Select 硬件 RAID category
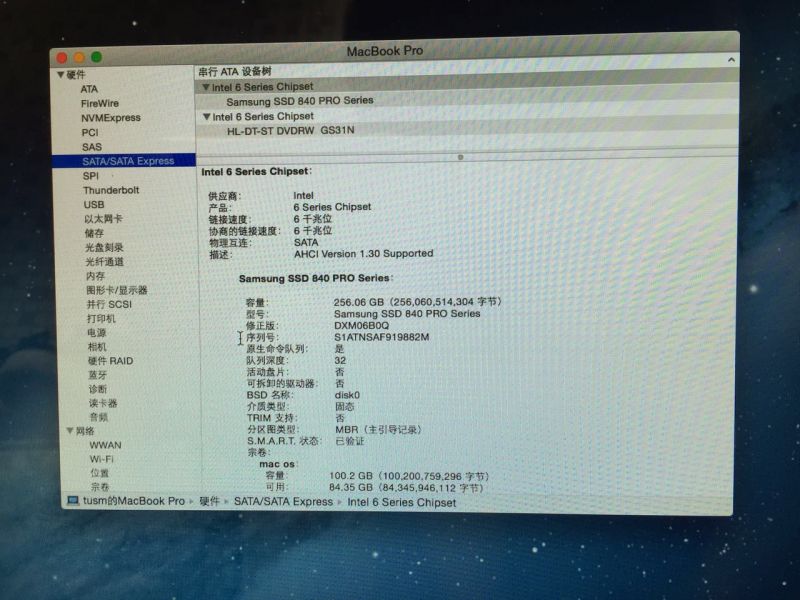800x600 pixels. (x=111, y=361)
